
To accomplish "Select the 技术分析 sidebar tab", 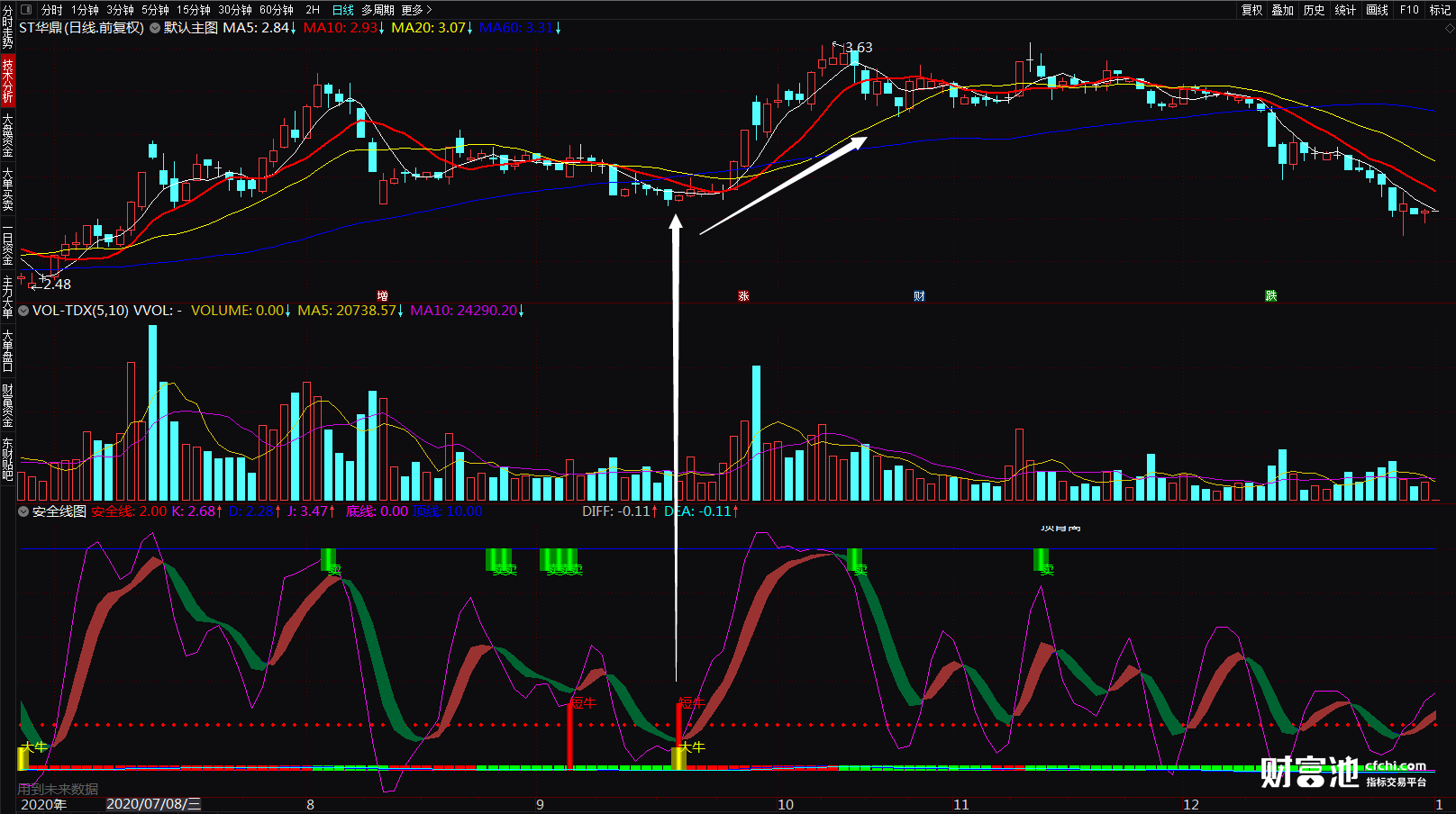I will click(x=7, y=81).
